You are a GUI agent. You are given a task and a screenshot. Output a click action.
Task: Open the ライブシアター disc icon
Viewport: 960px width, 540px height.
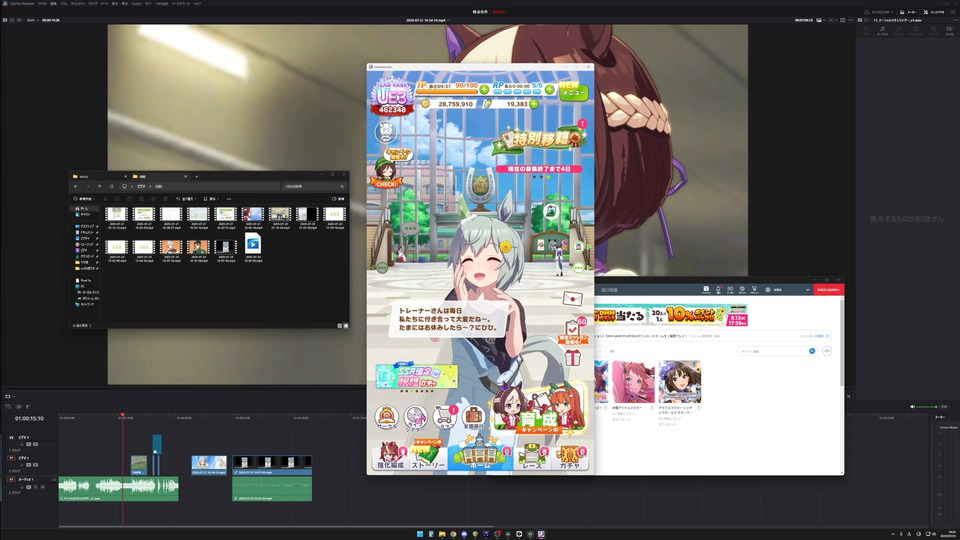pos(415,417)
